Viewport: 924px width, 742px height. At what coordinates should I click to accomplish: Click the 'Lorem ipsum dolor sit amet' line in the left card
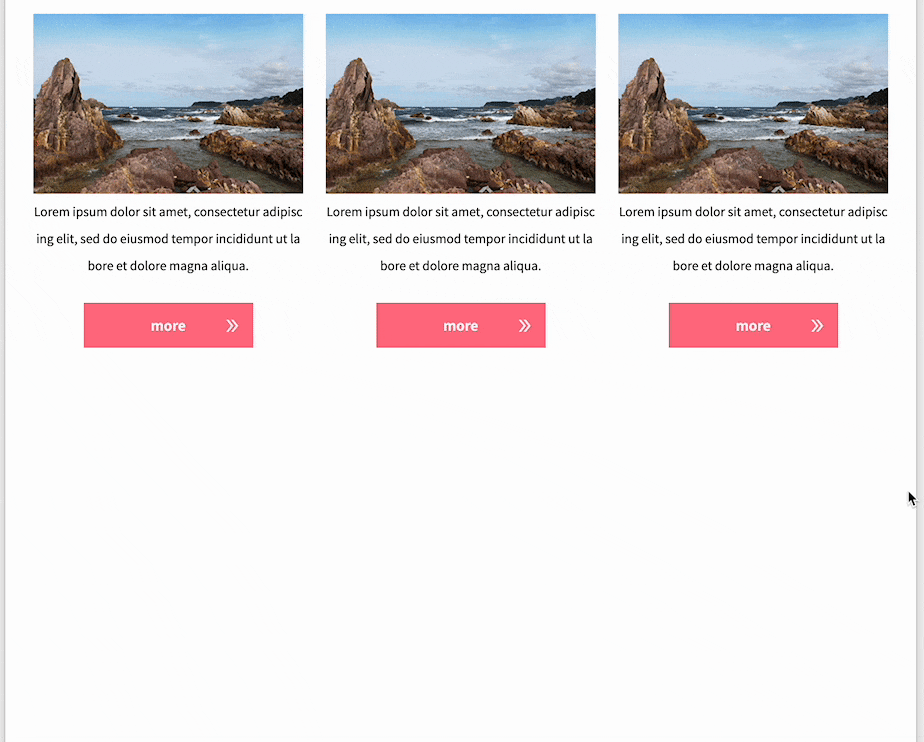tap(169, 212)
